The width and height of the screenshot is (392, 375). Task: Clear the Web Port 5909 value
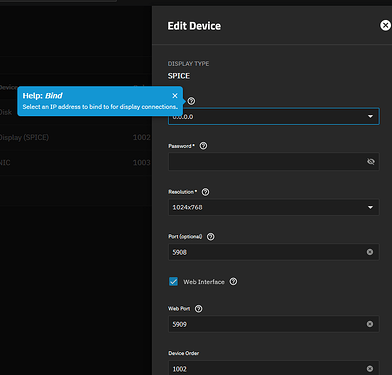(370, 324)
